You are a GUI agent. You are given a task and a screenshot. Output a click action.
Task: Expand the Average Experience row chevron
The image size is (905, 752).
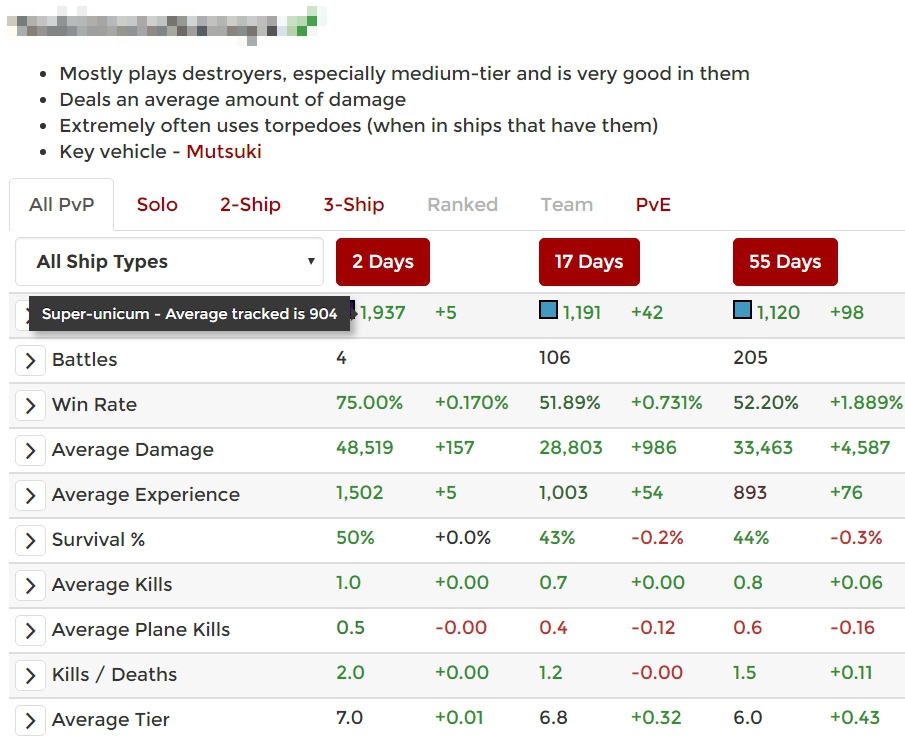(x=30, y=495)
